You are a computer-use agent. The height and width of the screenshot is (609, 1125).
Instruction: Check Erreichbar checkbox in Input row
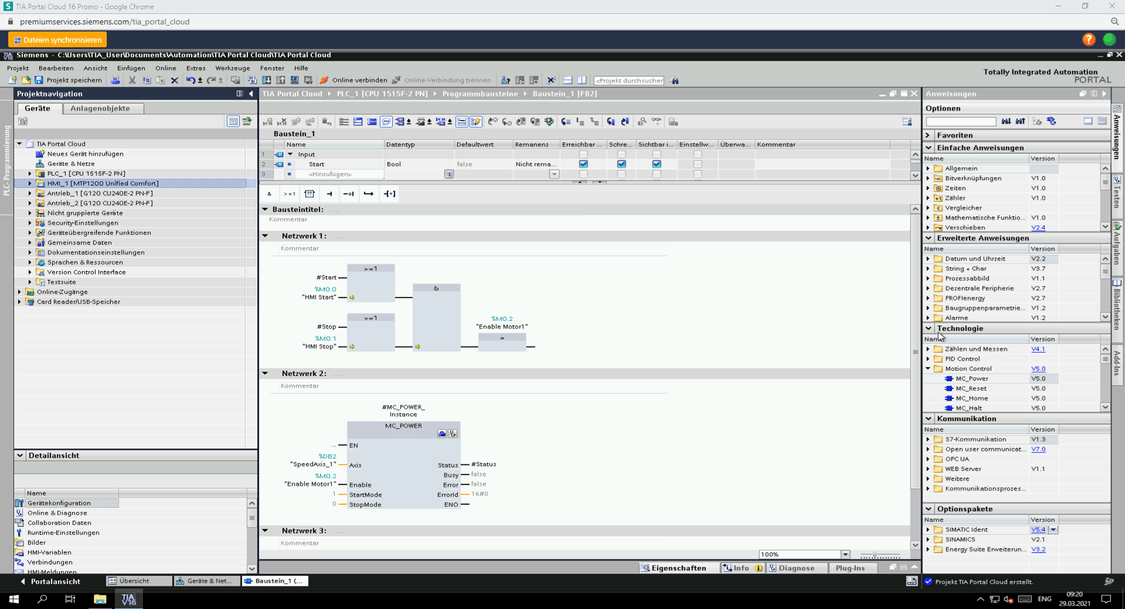pos(583,154)
